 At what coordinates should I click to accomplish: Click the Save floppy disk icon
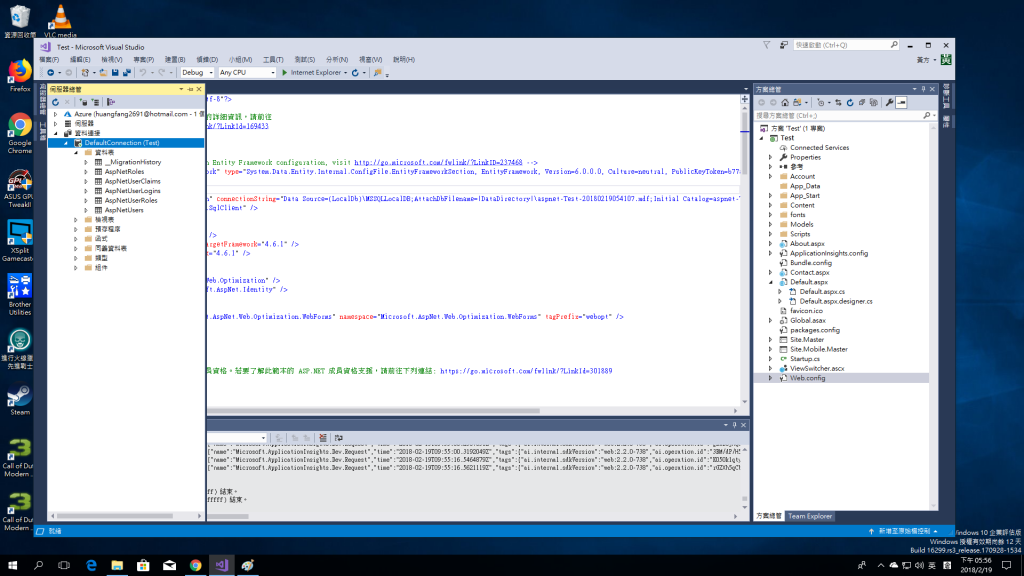115,72
